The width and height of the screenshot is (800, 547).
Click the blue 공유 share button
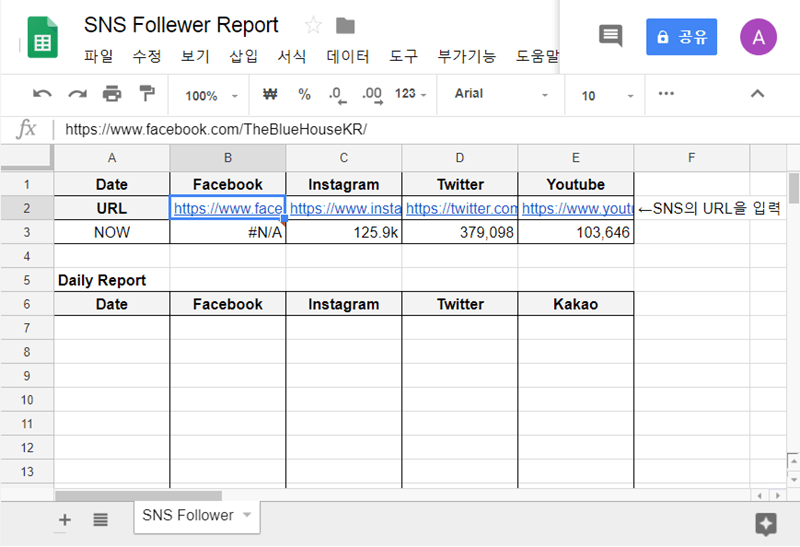[x=681, y=37]
